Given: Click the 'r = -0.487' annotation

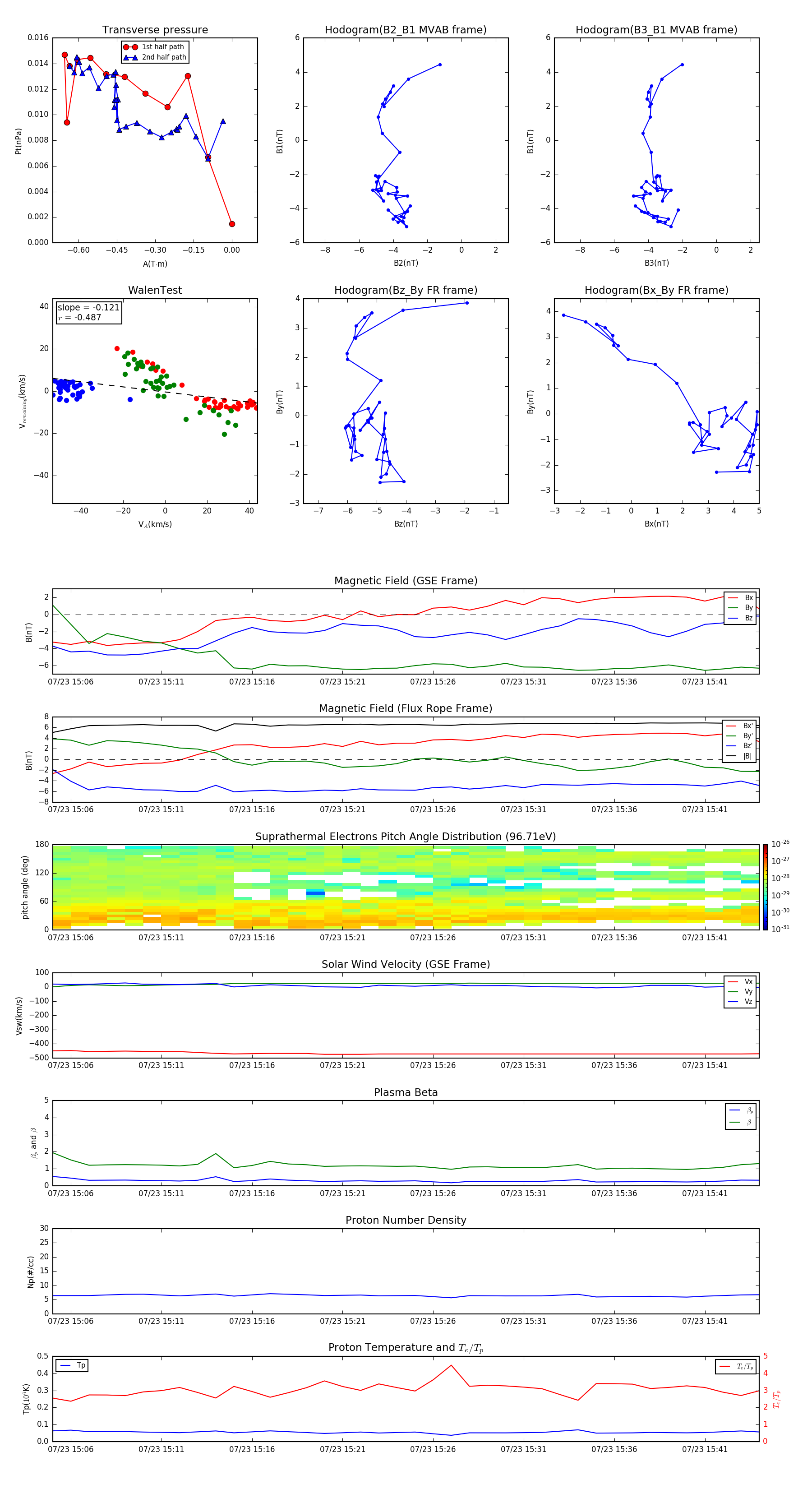Looking at the screenshot, I should tap(79, 317).
